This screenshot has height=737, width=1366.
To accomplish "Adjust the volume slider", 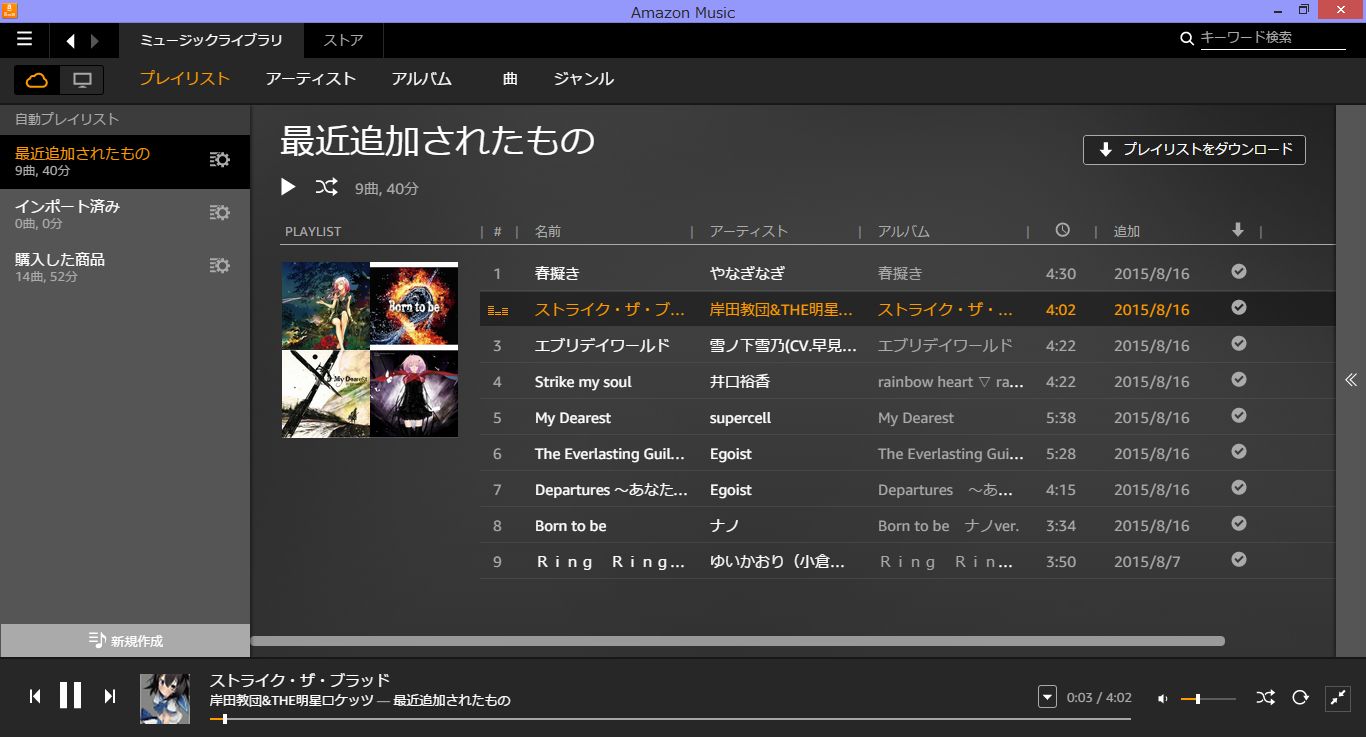I will point(1208,698).
